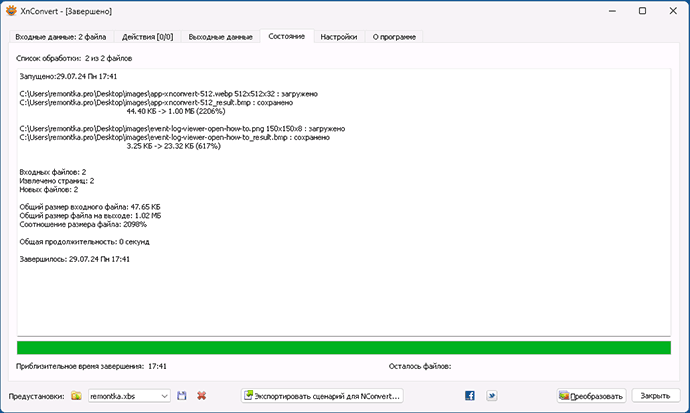Maximize the XnConvert window

pyautogui.click(x=642, y=11)
